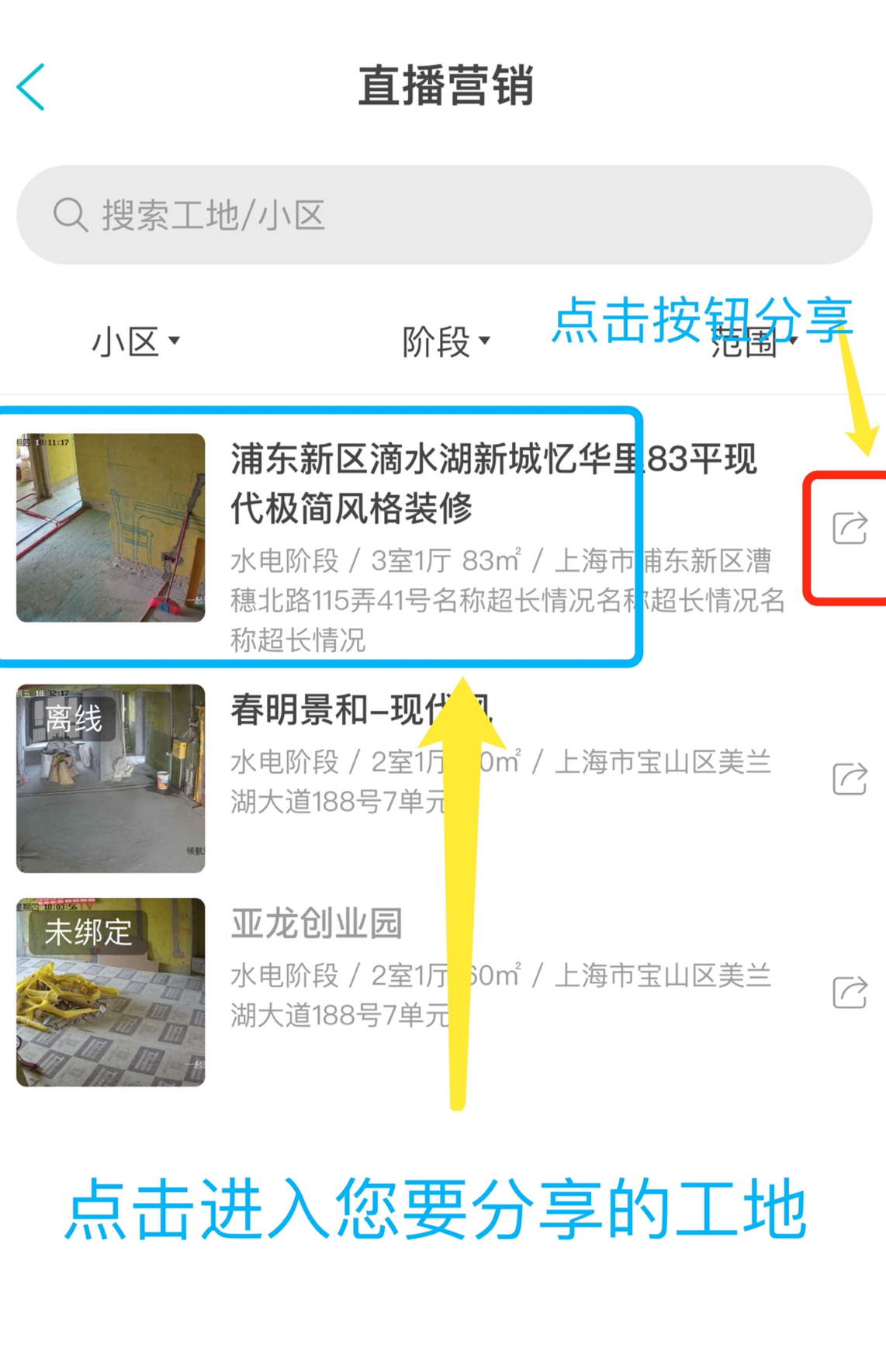The height and width of the screenshot is (1372, 886).
Task: Open address details of 漕穗北路115弄41号 listing
Action: 508,600
